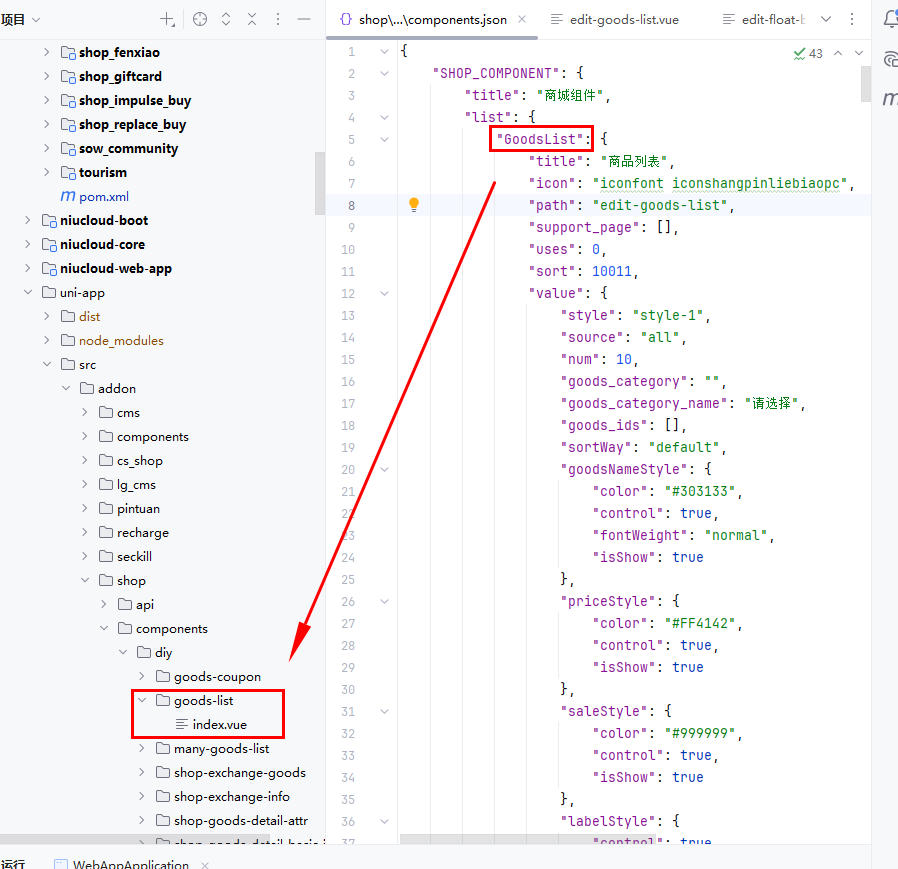
Task: Expand the niucloud-boot module
Action: click(x=28, y=220)
